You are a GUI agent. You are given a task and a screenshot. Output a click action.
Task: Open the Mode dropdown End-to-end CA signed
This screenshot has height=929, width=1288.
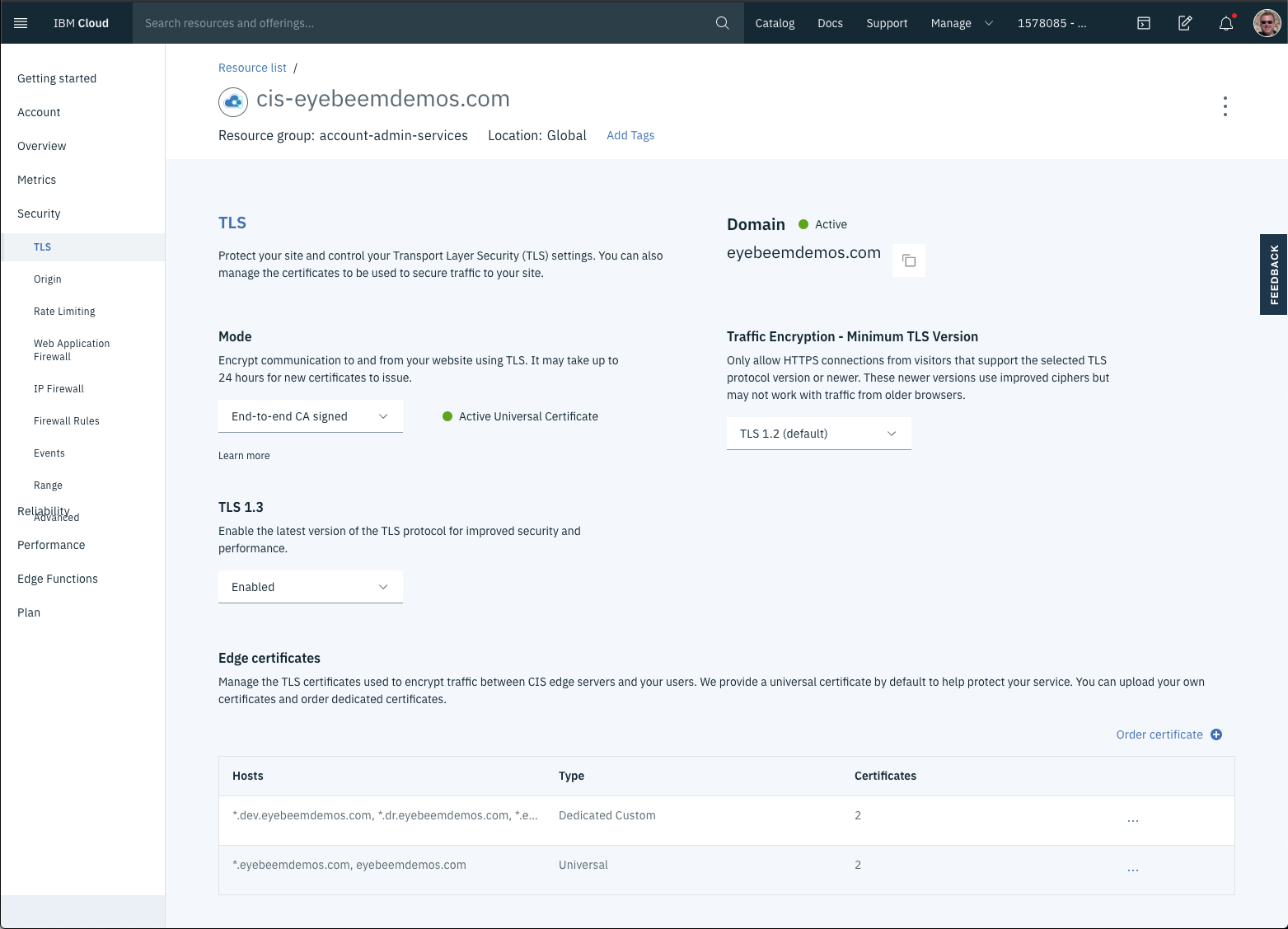click(311, 416)
